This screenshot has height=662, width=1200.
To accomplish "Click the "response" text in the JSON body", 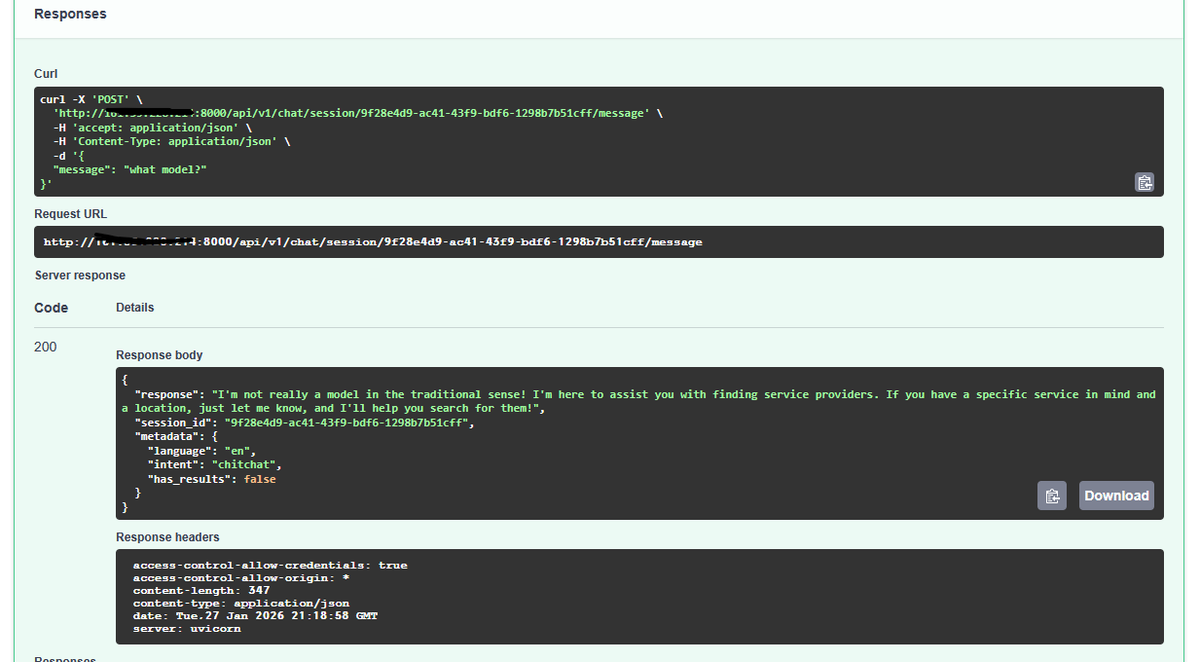I will pos(638,401).
